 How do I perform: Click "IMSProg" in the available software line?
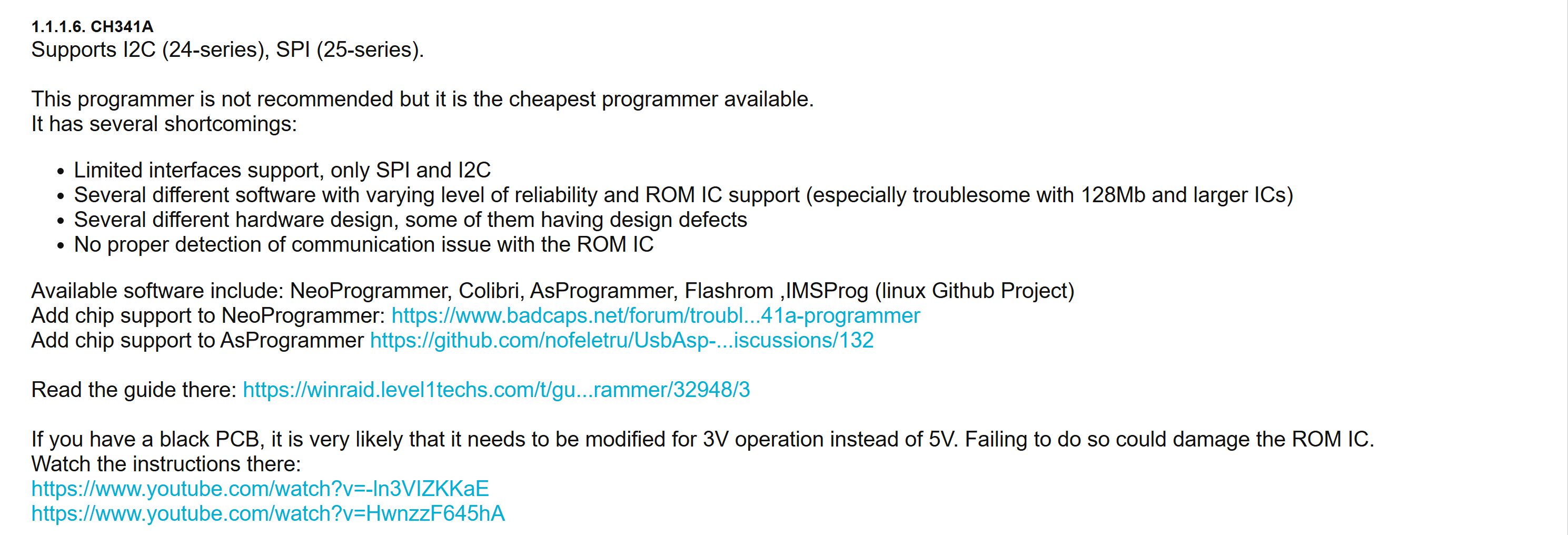(827, 291)
